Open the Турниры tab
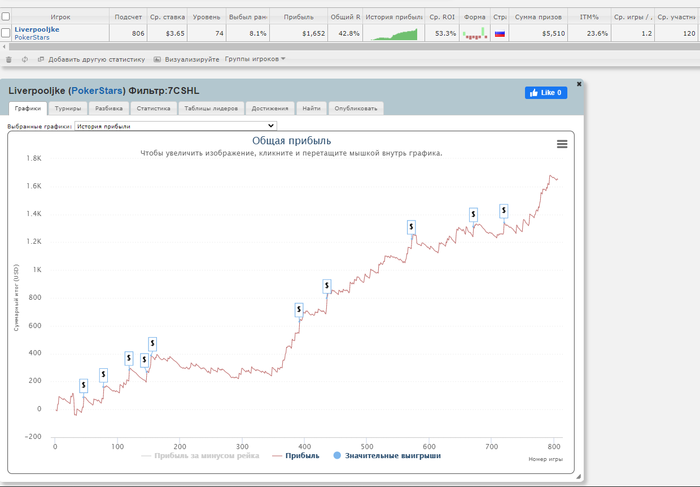Screen dimensions: 700x487 (x=68, y=108)
